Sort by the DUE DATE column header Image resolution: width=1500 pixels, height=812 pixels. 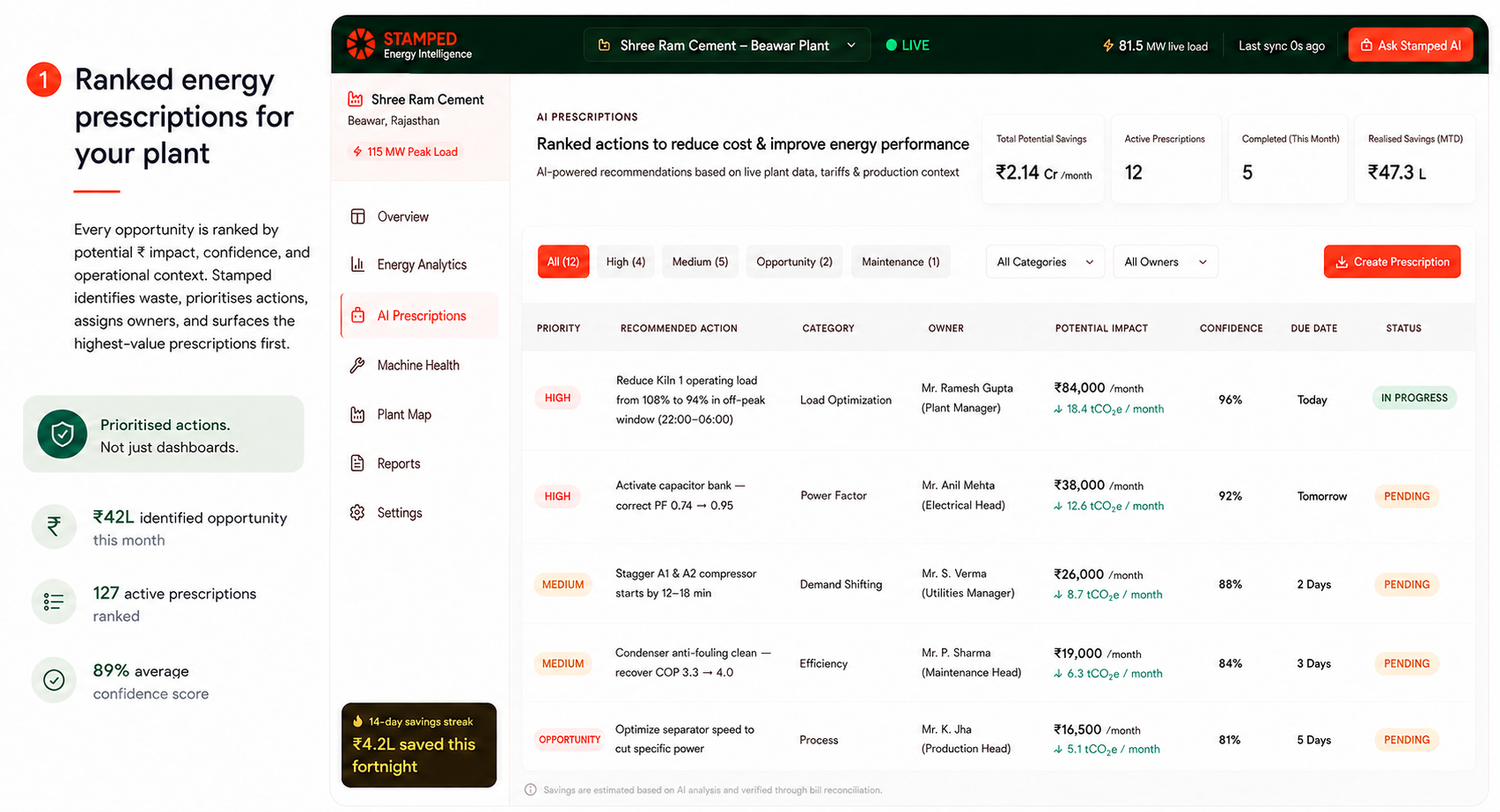coord(1313,328)
